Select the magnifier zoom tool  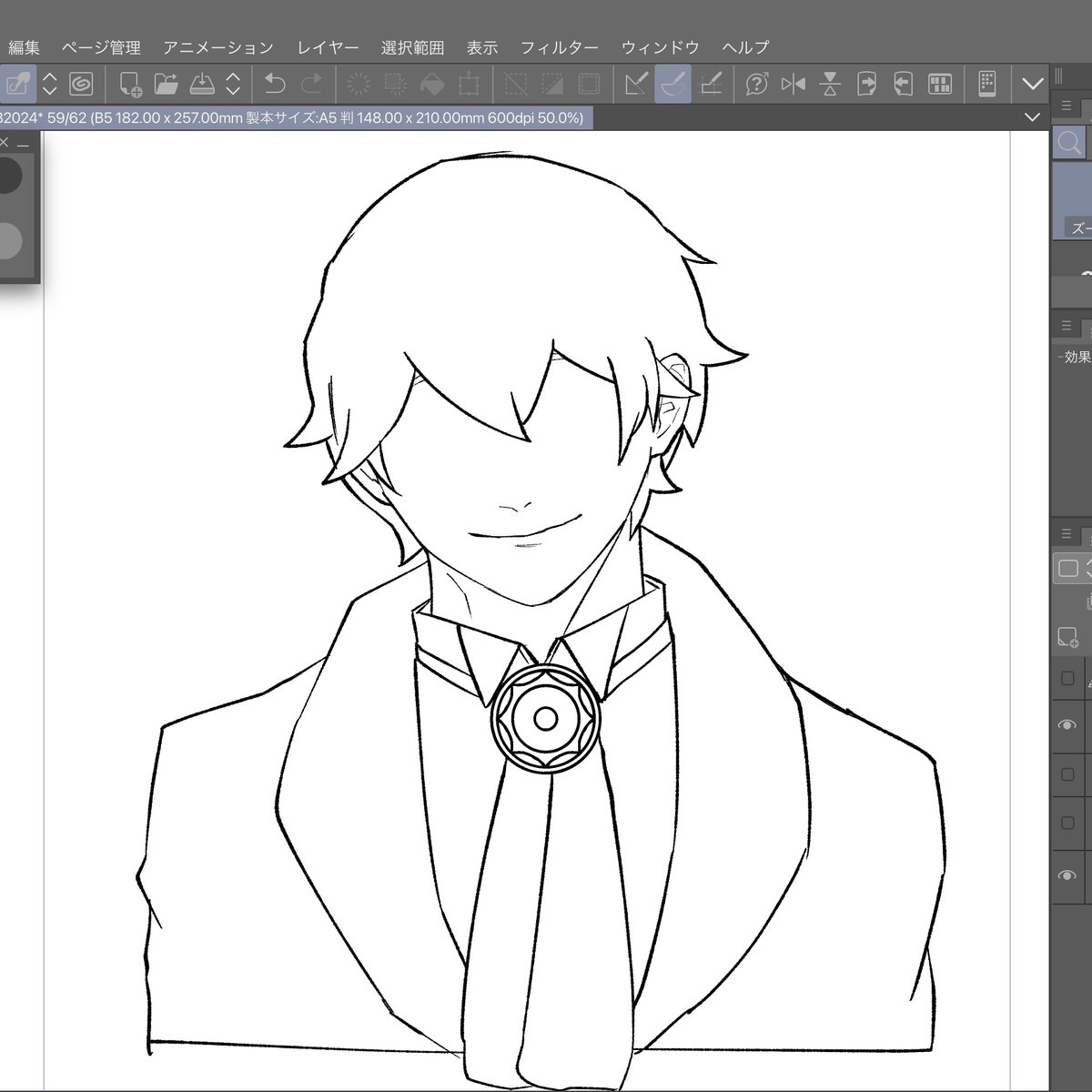pos(1071,143)
